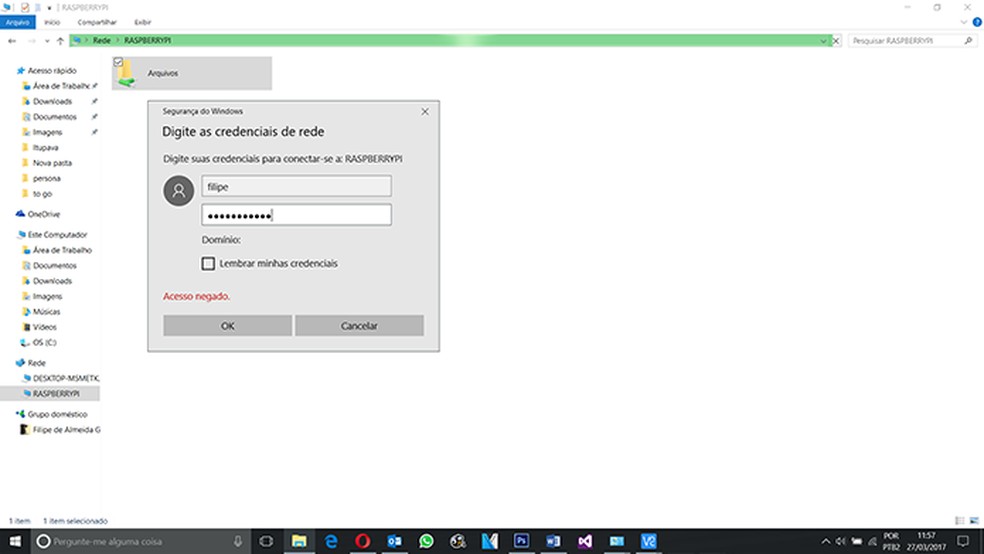Image resolution: width=984 pixels, height=554 pixels.
Task: Switch to details view in status bar
Action: [960, 521]
